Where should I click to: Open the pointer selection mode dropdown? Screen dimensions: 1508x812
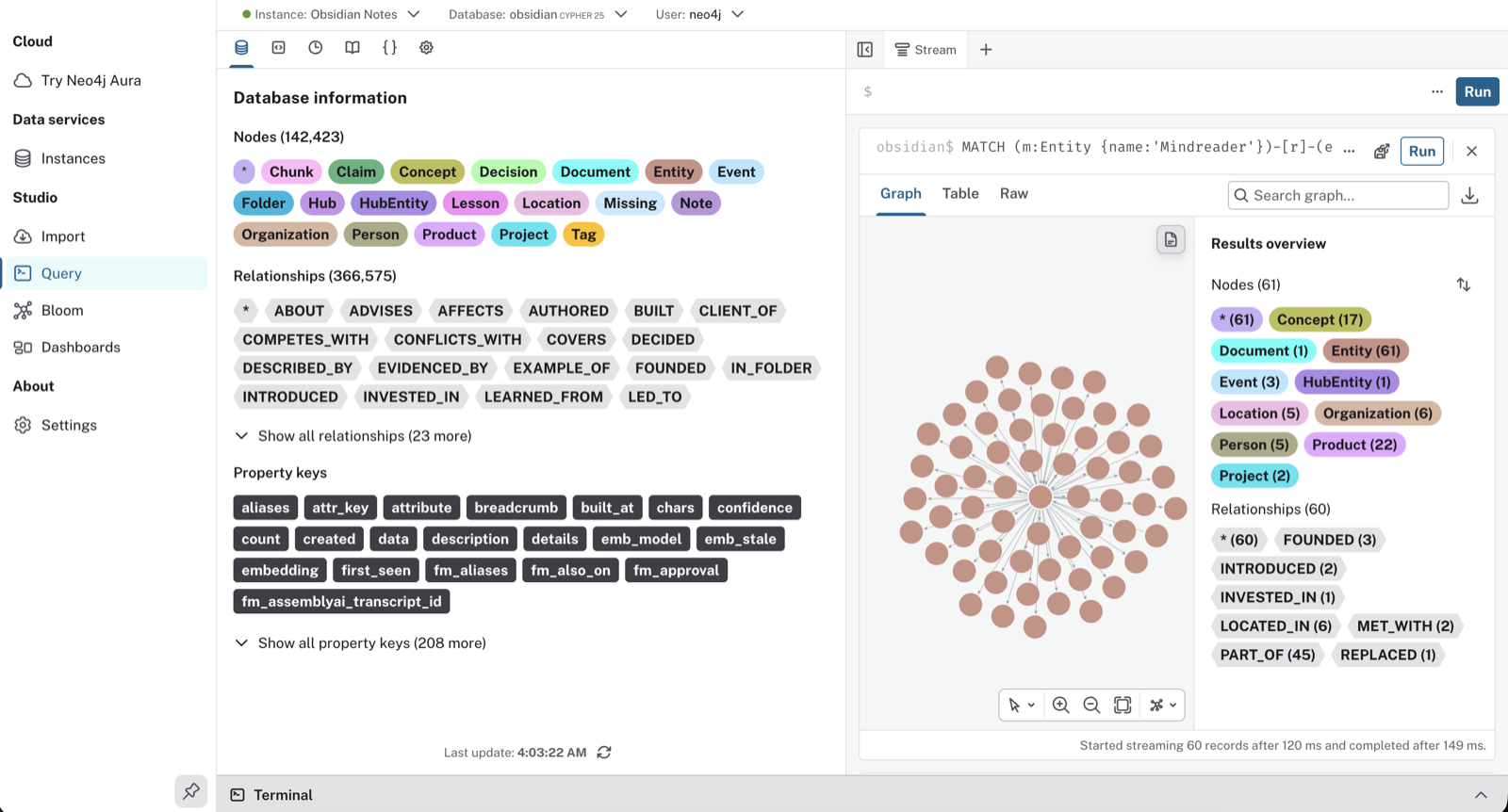coord(1022,705)
